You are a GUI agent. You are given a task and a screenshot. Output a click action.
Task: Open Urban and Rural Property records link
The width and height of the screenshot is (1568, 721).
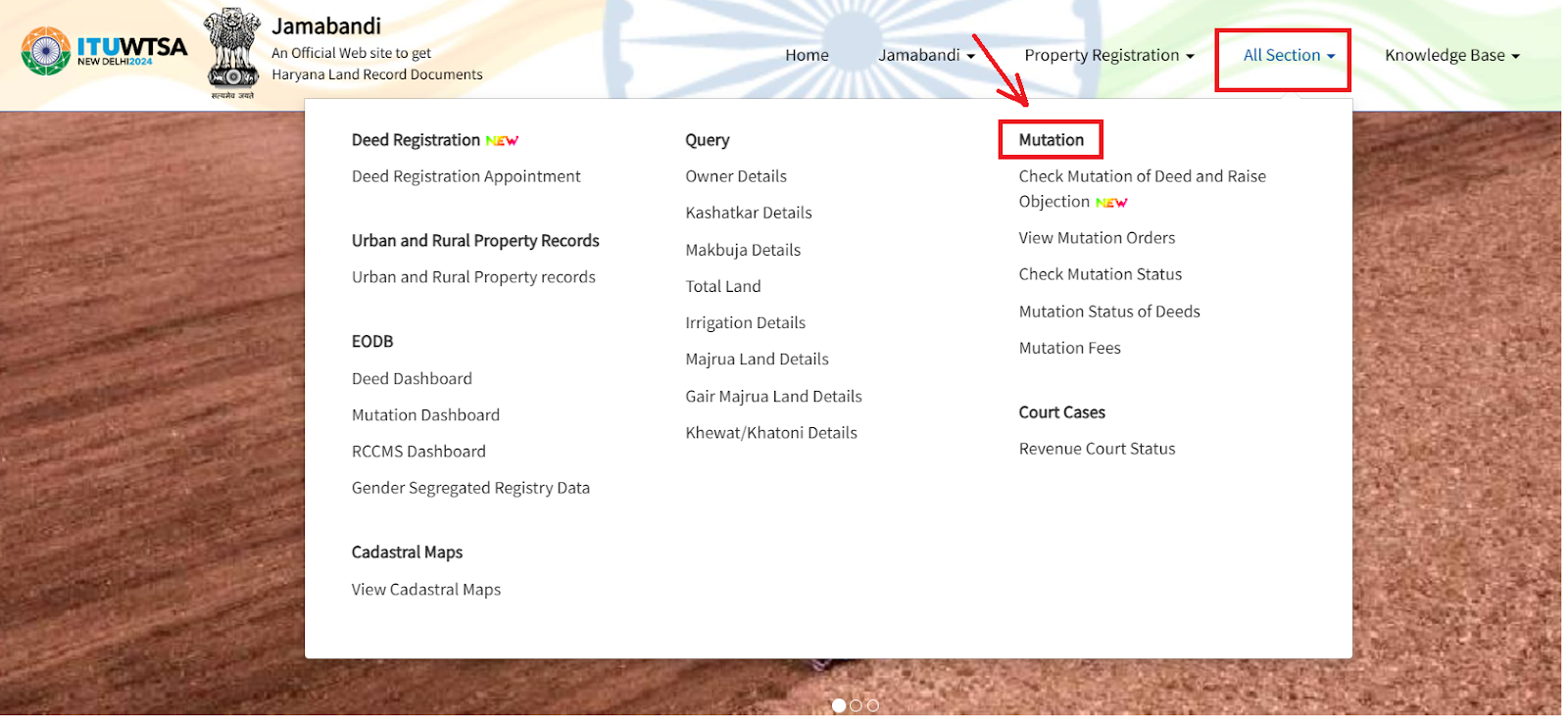tap(473, 277)
